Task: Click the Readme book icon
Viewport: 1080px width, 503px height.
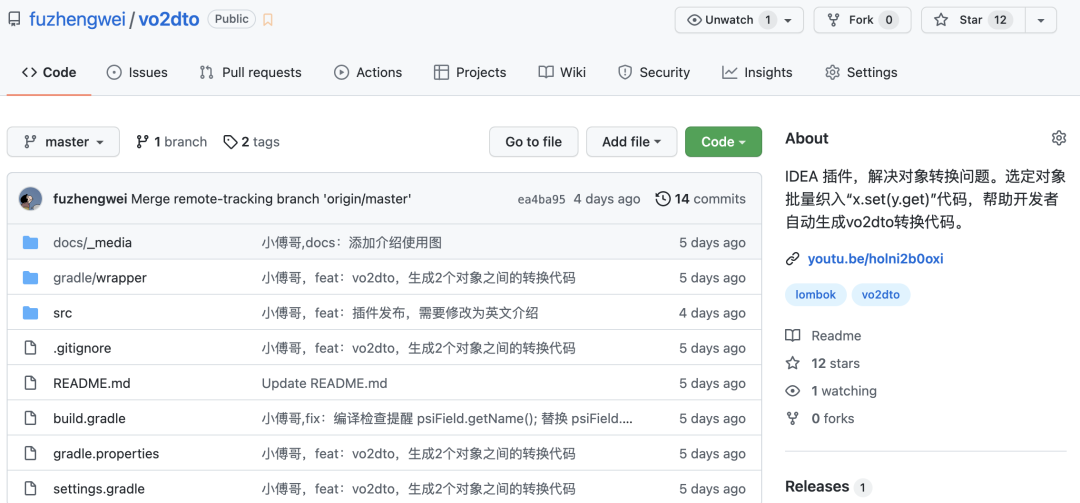Action: 793,336
